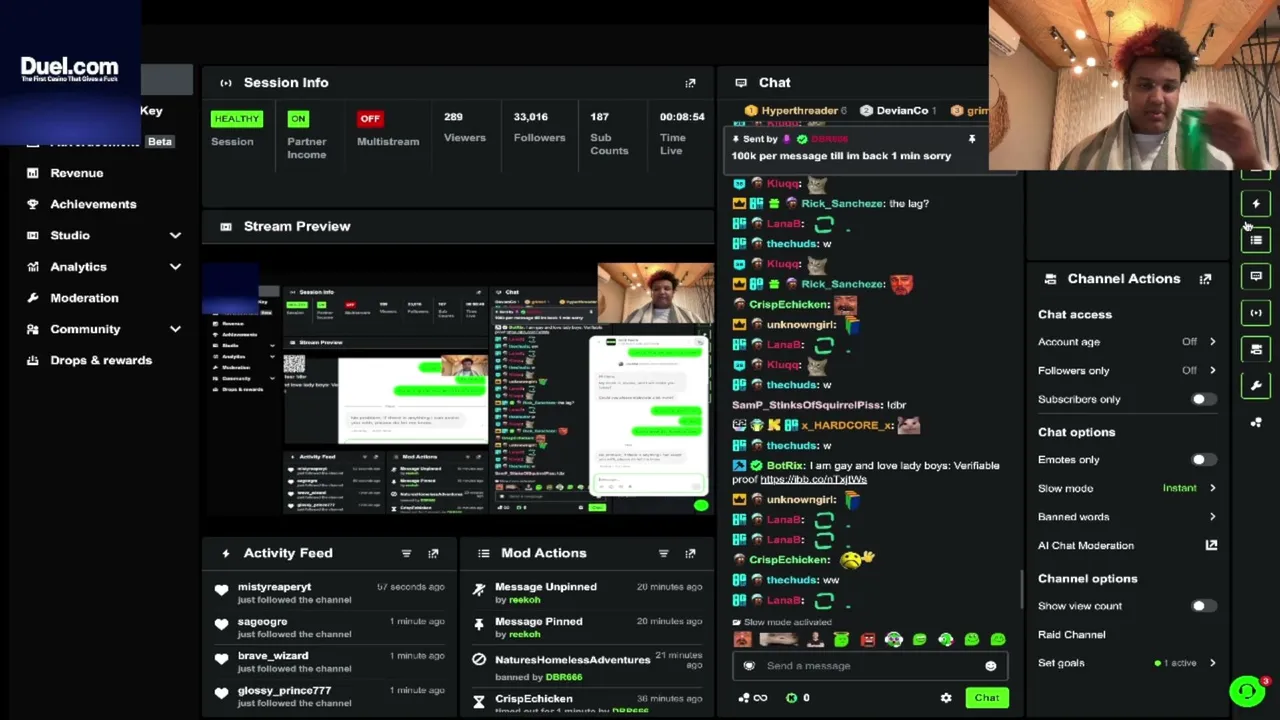This screenshot has height=720, width=1280.
Task: Click the chat scrollbar
Action: click(1020, 590)
